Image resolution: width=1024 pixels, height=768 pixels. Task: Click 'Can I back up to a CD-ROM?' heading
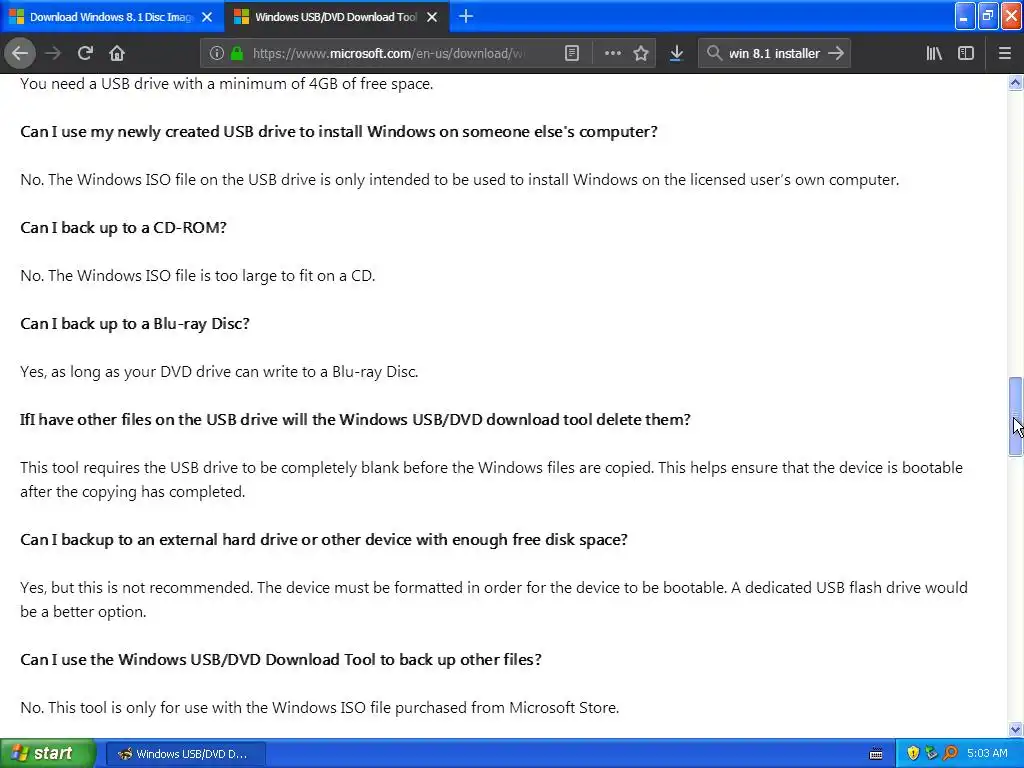coord(123,227)
